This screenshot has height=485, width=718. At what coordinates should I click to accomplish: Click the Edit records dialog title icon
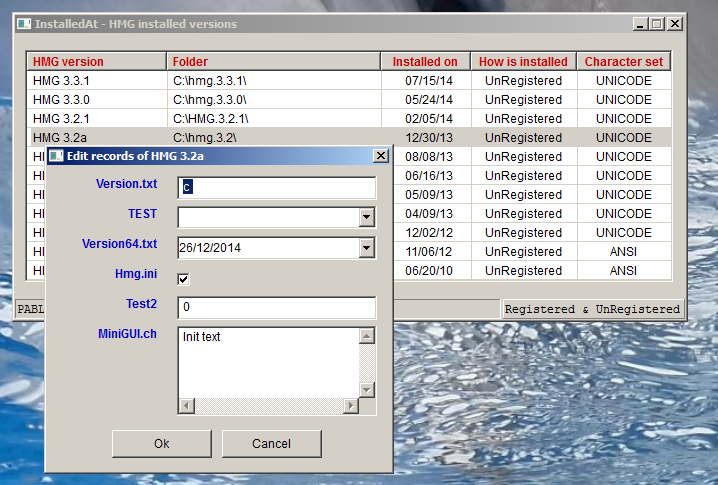pos(56,156)
